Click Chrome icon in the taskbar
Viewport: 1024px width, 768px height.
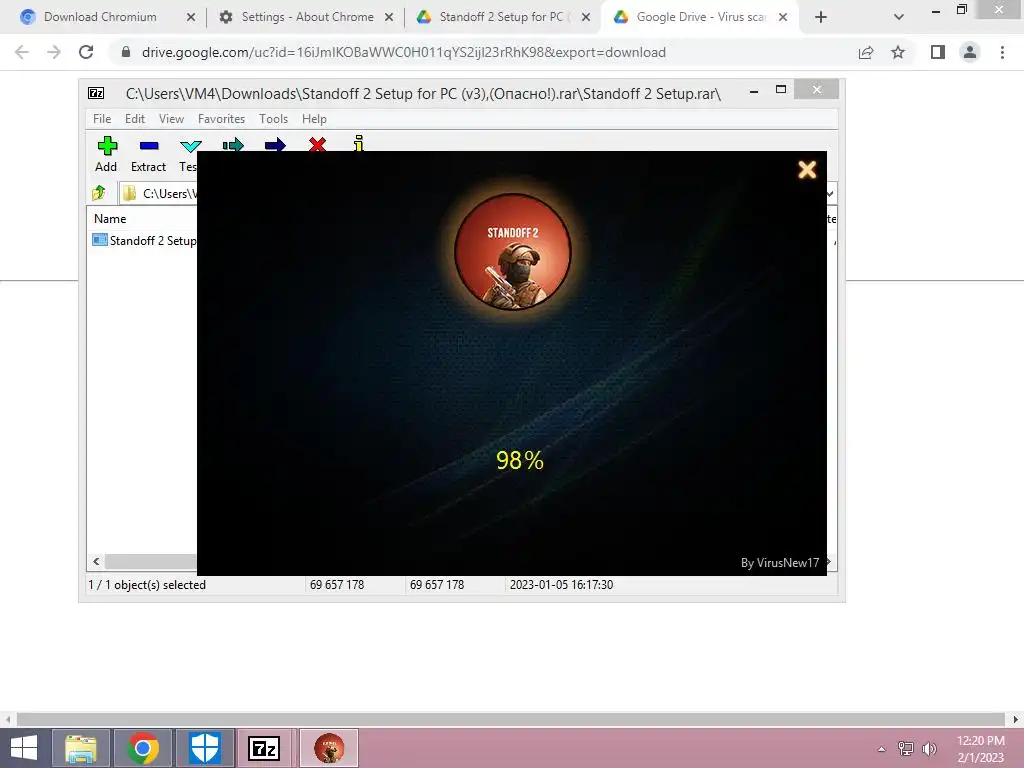click(143, 748)
